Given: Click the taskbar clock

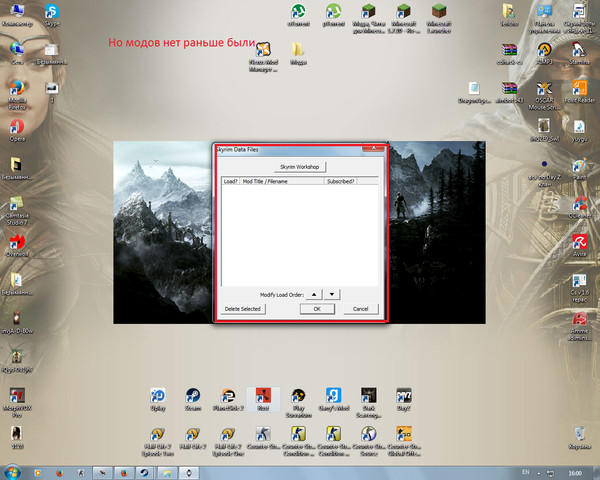Looking at the screenshot, I should pyautogui.click(x=575, y=473).
